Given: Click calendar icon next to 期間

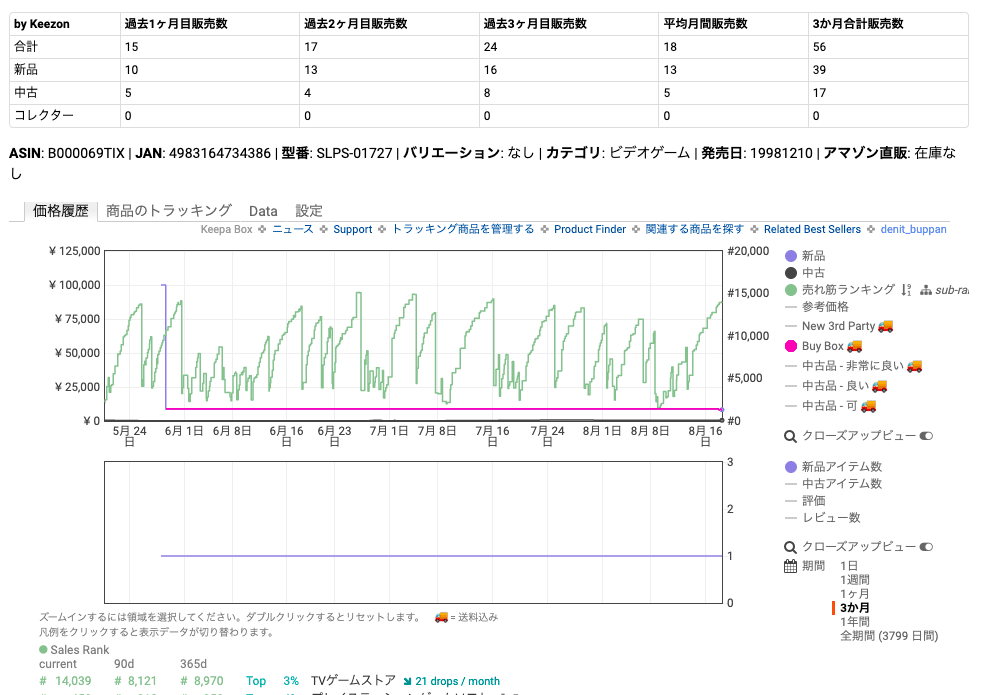Looking at the screenshot, I should click(791, 564).
